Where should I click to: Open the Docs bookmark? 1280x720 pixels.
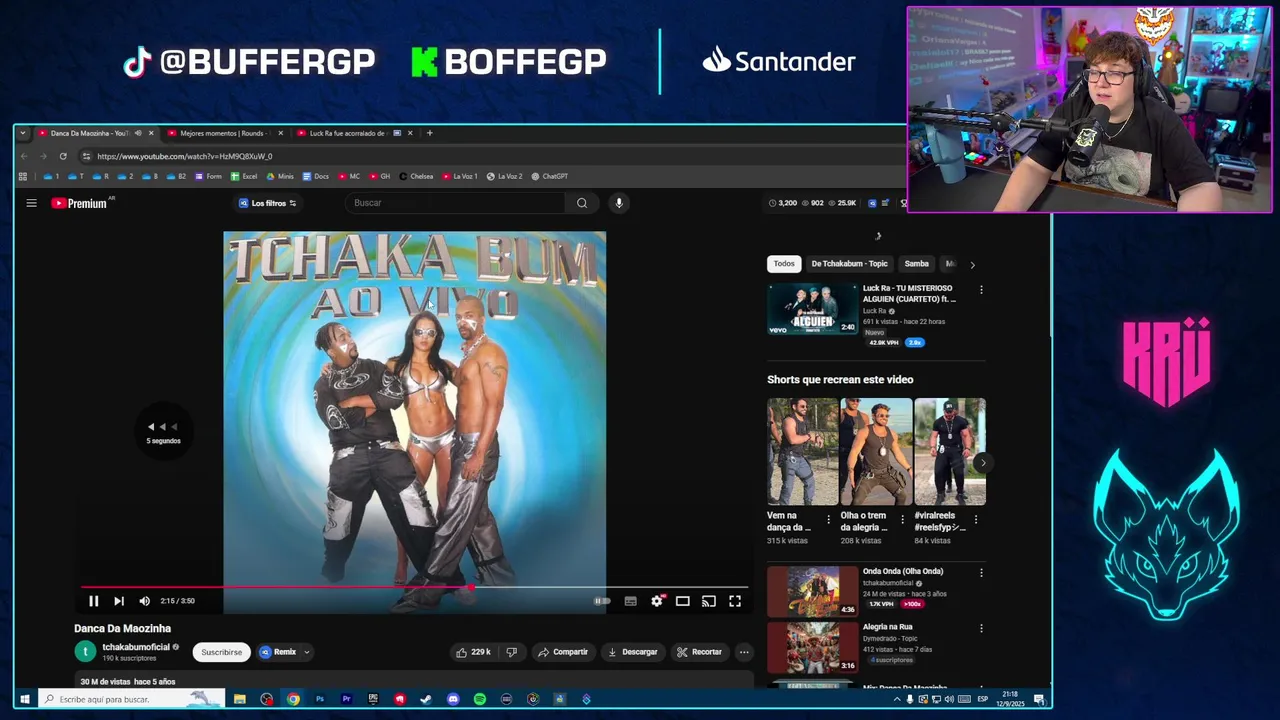point(316,176)
